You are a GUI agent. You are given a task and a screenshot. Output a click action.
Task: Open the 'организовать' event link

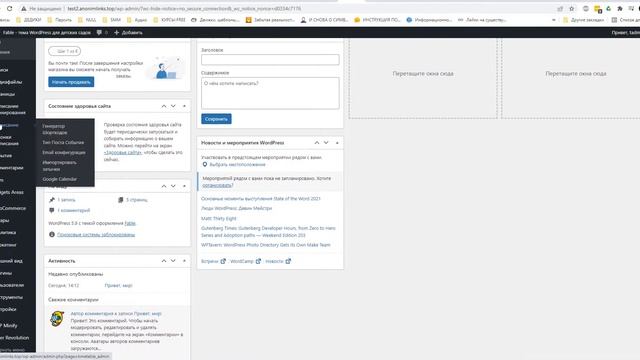[x=217, y=185]
